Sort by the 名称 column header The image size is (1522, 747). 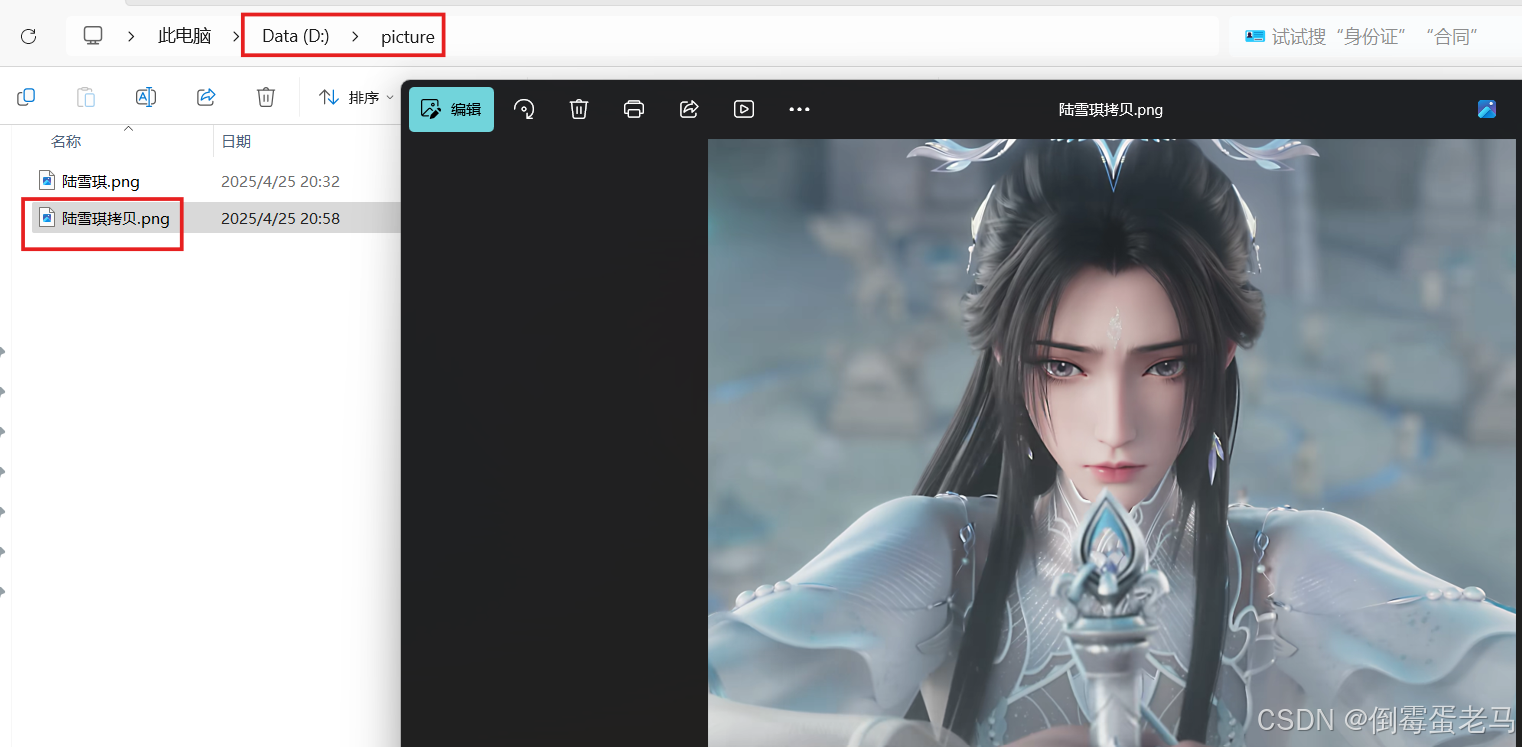66,142
